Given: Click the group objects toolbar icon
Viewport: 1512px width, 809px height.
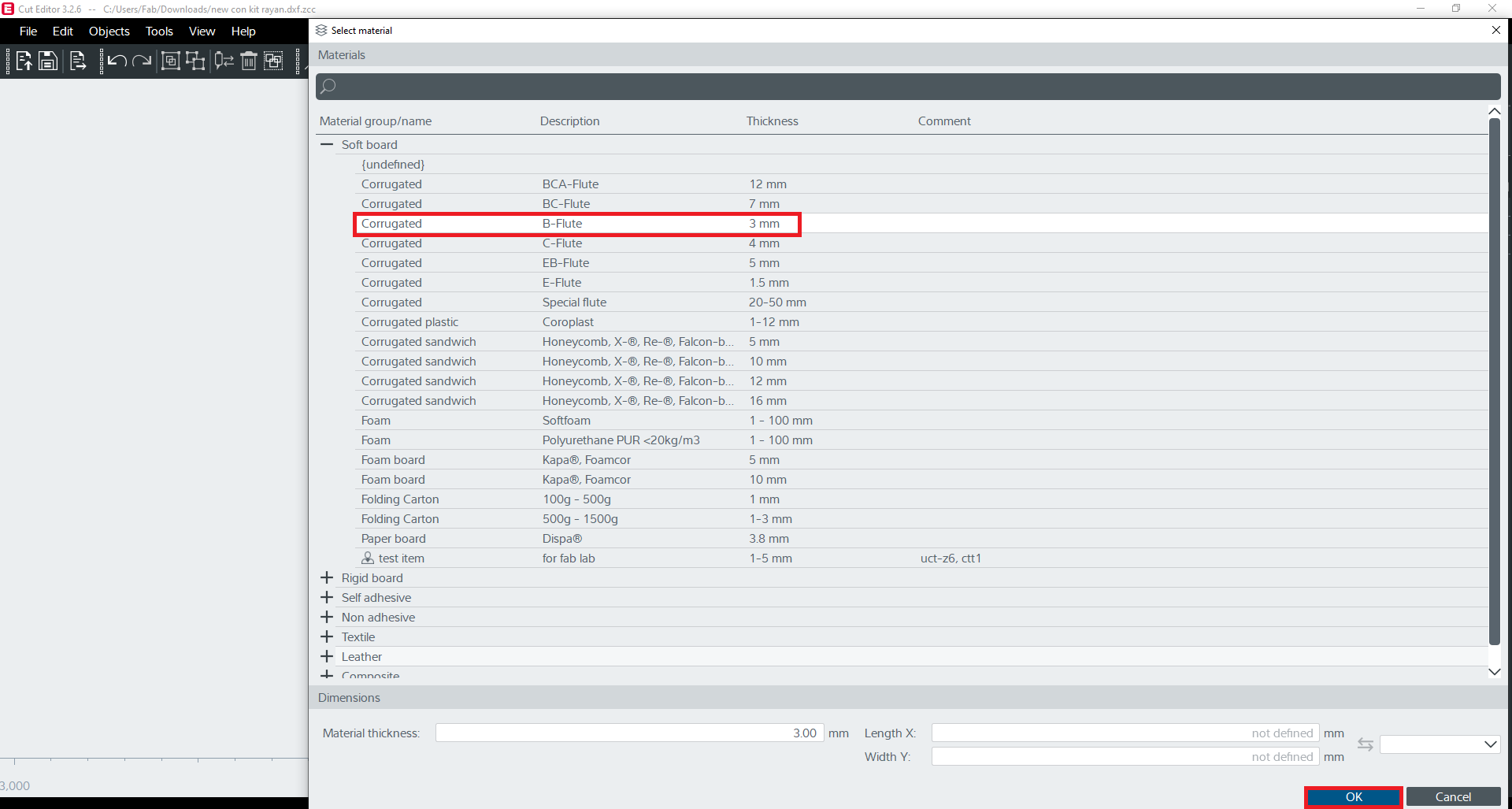Looking at the screenshot, I should click(170, 61).
